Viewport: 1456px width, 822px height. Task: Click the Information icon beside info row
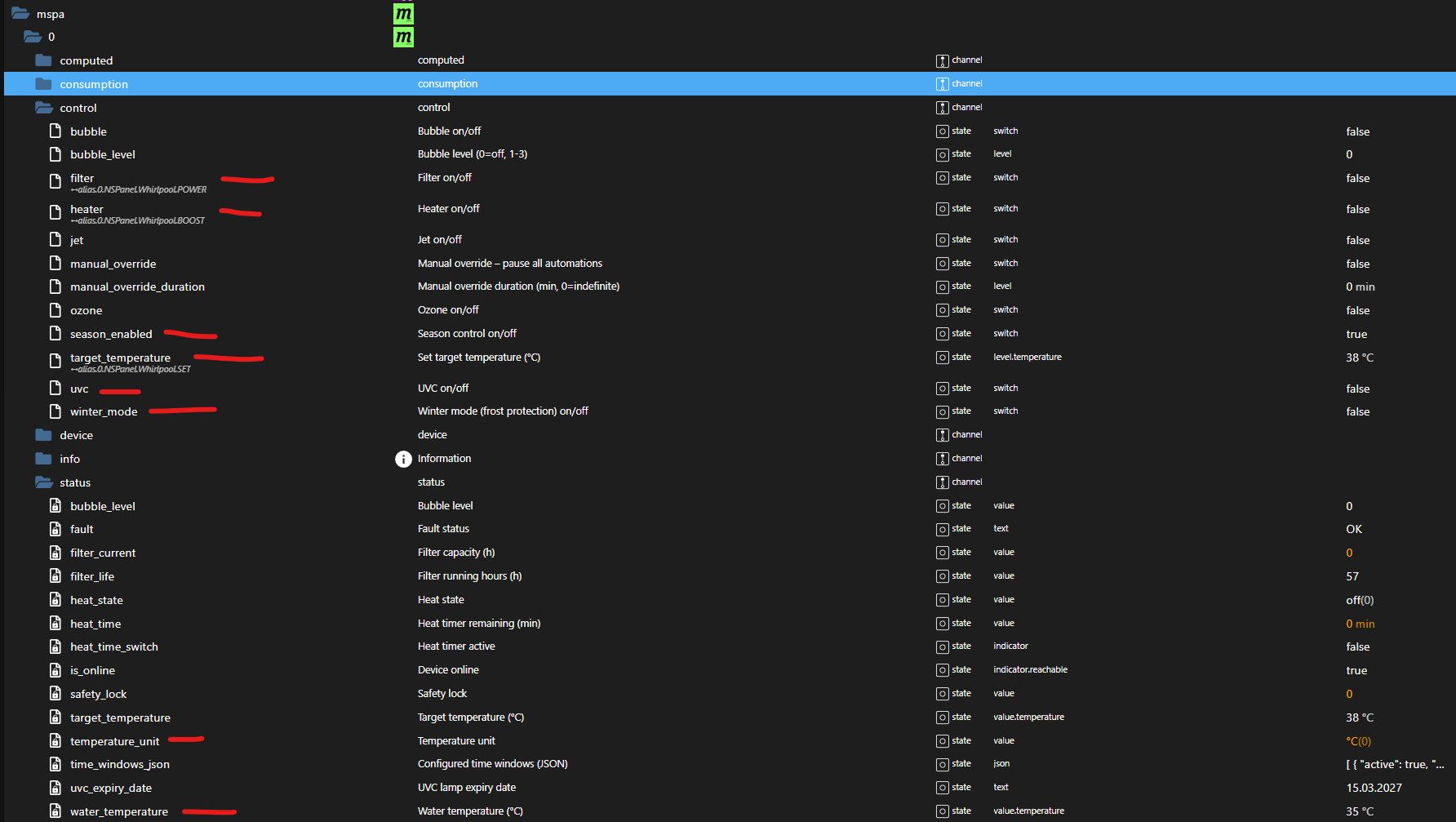pyautogui.click(x=403, y=459)
